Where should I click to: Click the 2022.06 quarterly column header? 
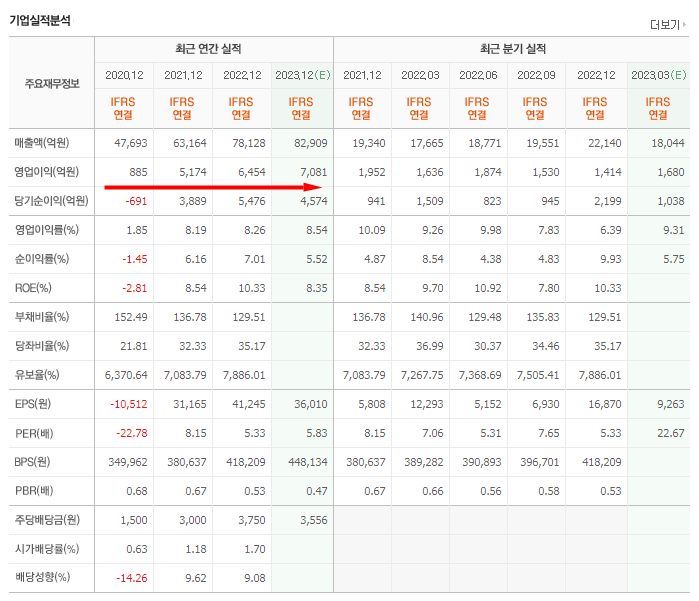point(478,75)
